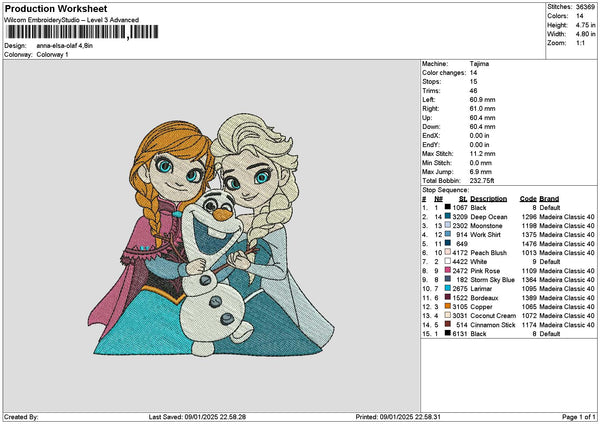Screen dimensions: 600x424
Task: Click the EndY value 0.00 in
Action: coord(479,145)
